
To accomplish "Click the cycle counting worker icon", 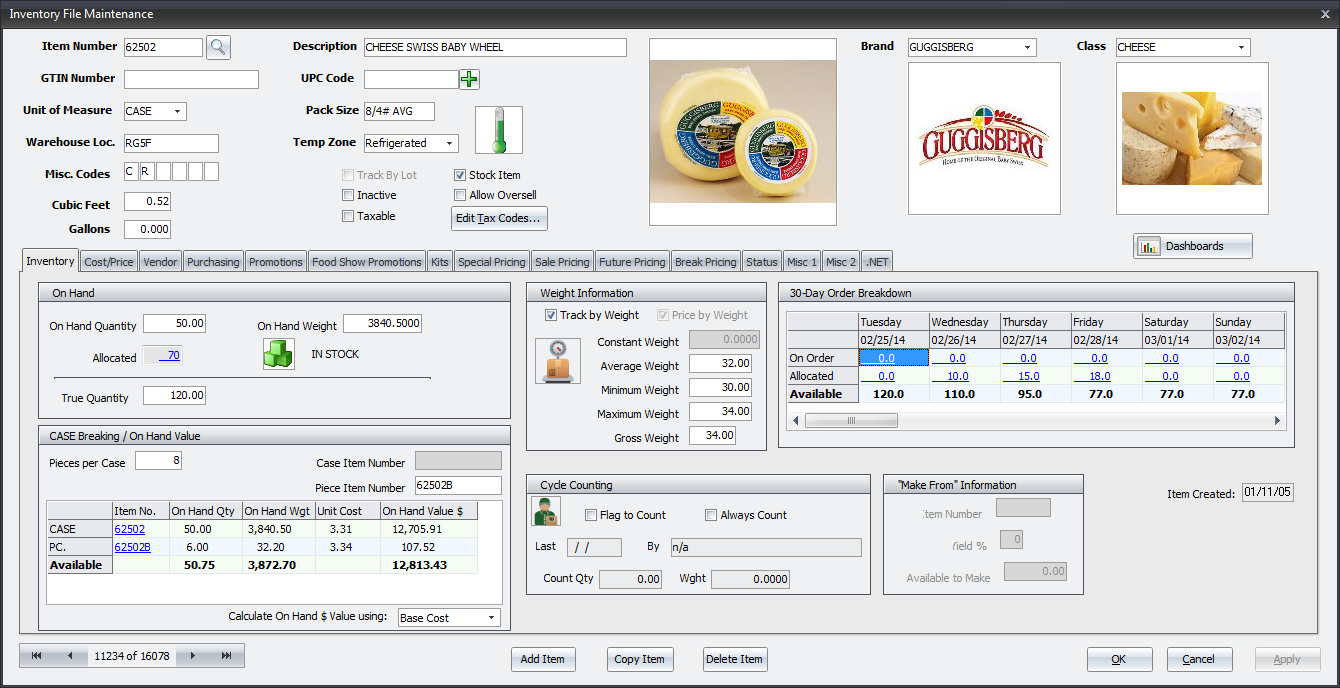I will tap(545, 511).
